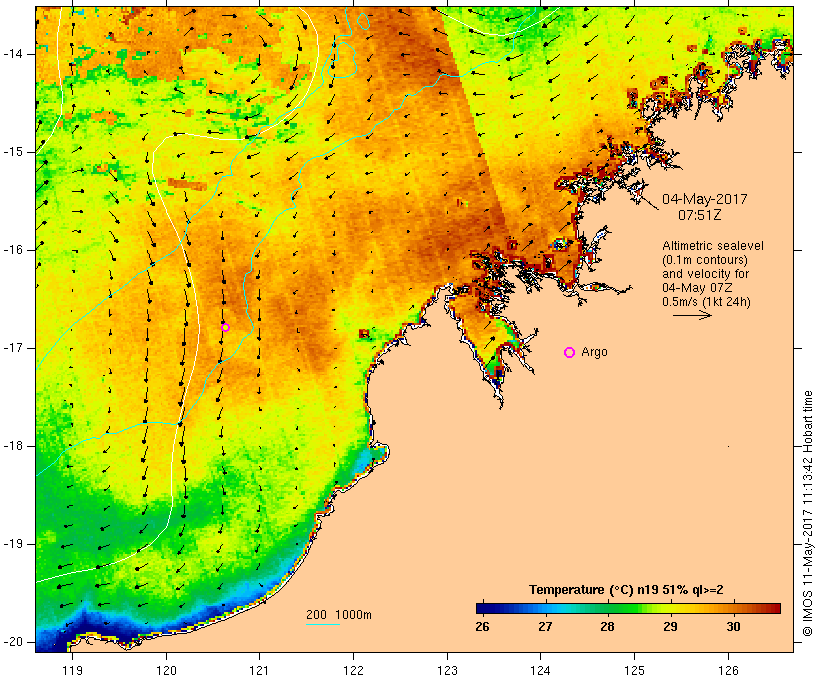The height and width of the screenshot is (680, 820).
Task: Click the latitude label -20
Action: (x=13, y=642)
